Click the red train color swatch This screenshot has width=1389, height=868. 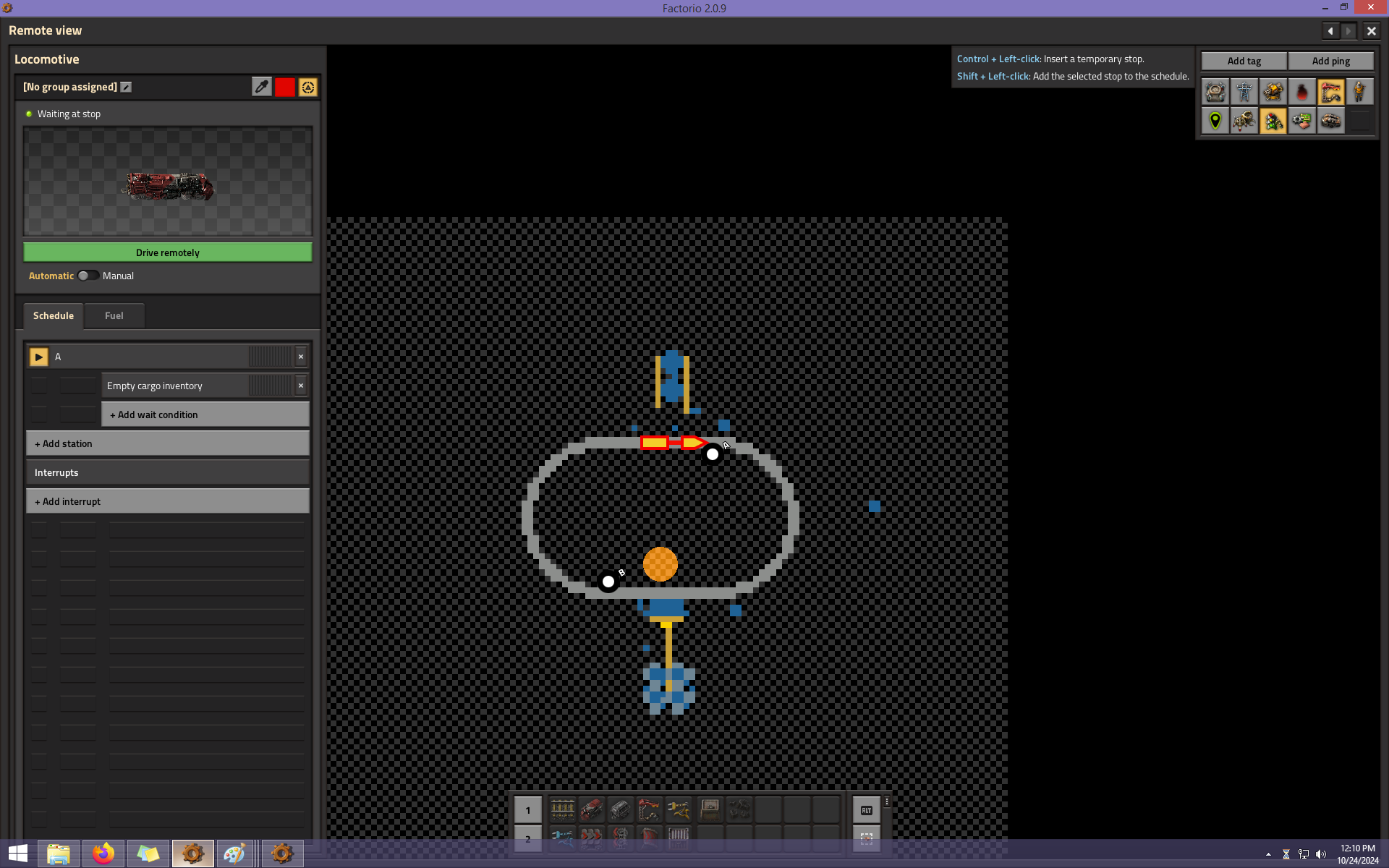pyautogui.click(x=285, y=87)
